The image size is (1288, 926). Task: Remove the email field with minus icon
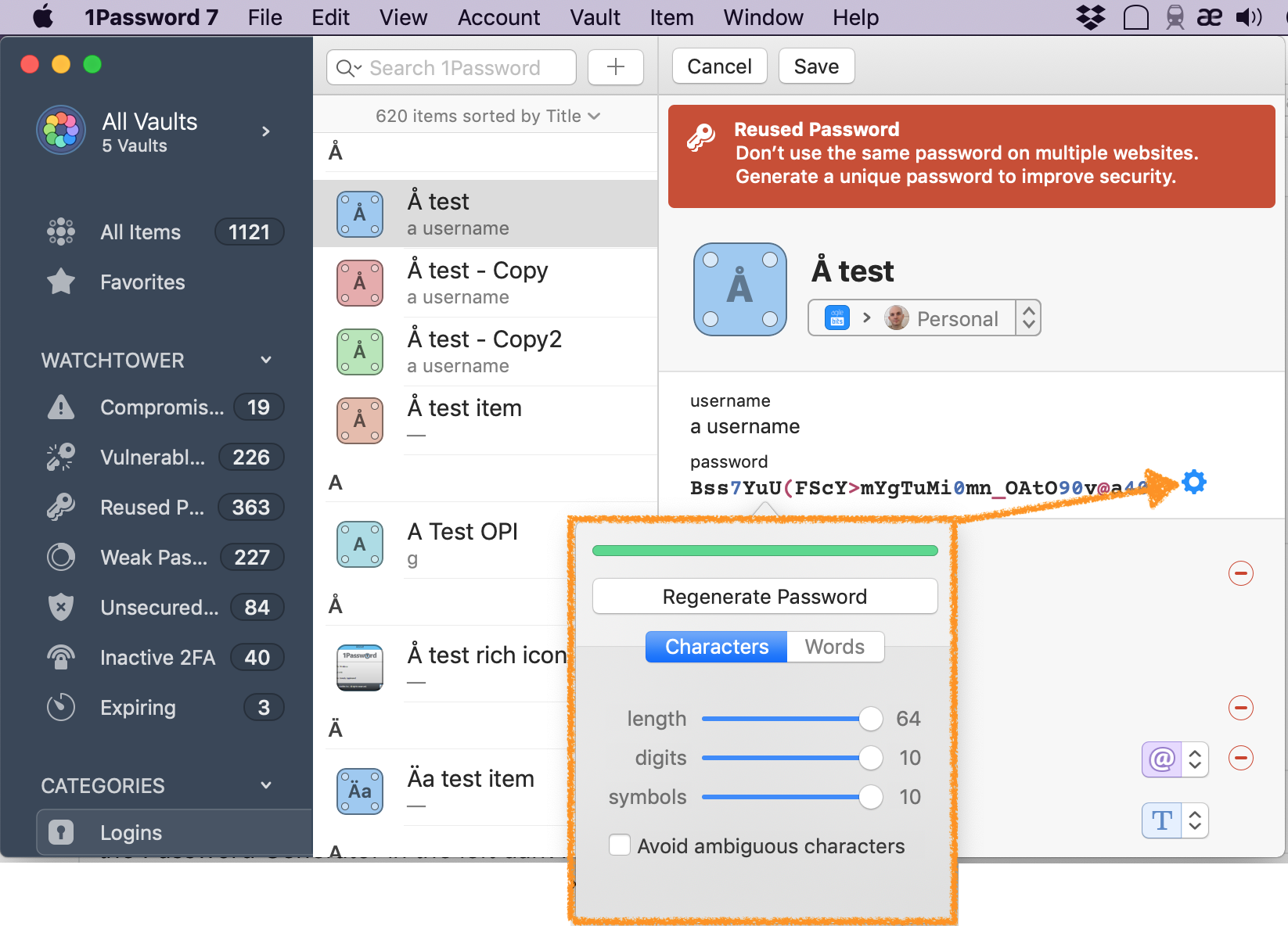pyautogui.click(x=1241, y=758)
